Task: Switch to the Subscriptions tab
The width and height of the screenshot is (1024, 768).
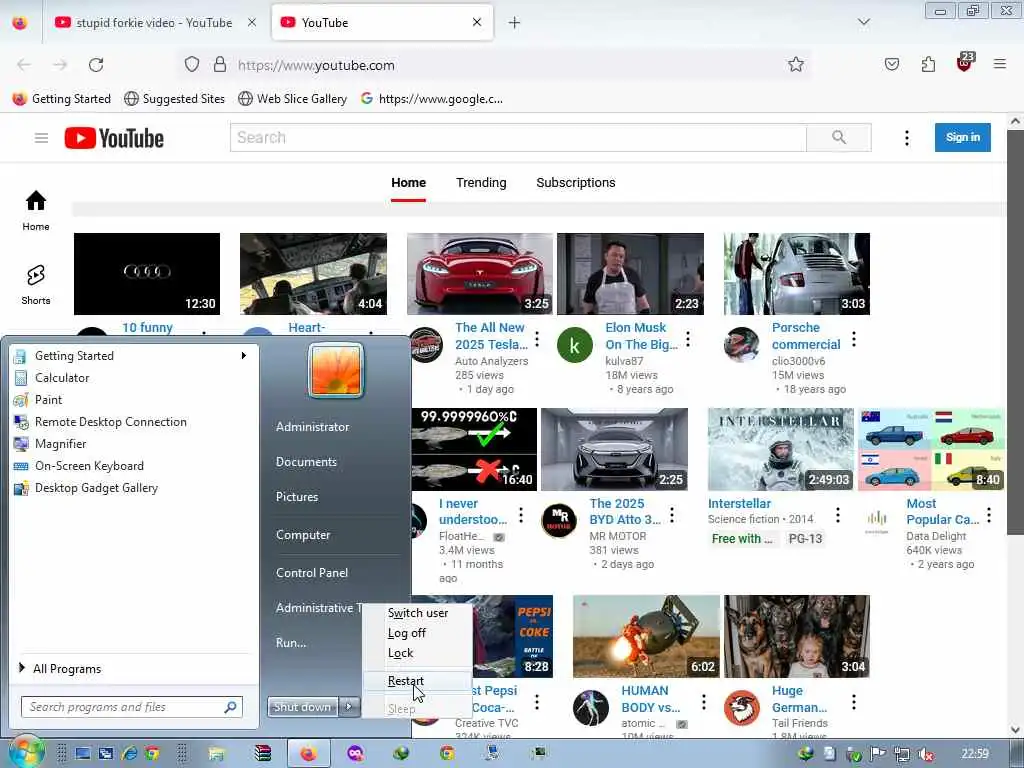Action: [x=575, y=183]
